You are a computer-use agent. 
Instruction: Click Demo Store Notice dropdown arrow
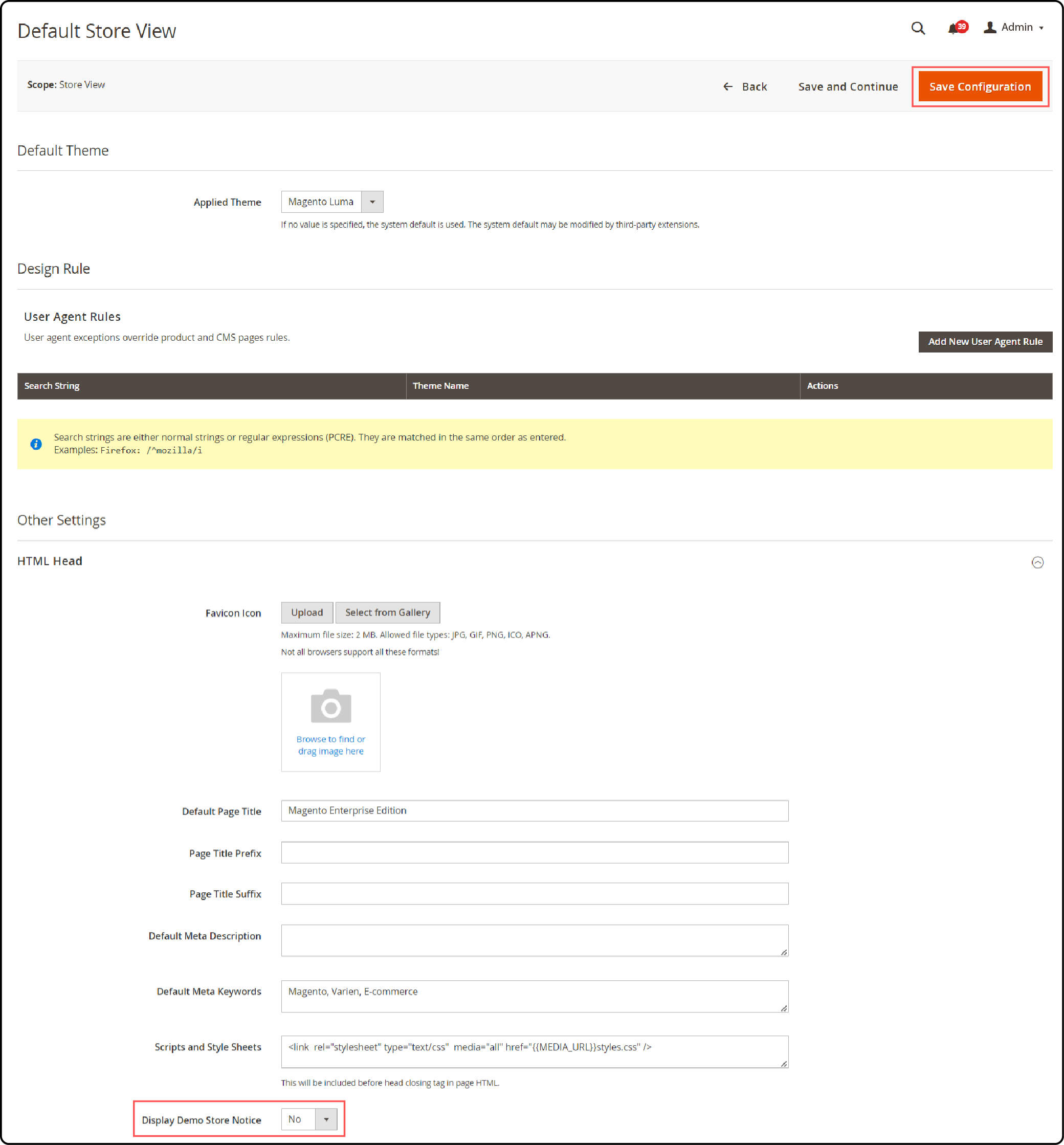pyautogui.click(x=326, y=1119)
